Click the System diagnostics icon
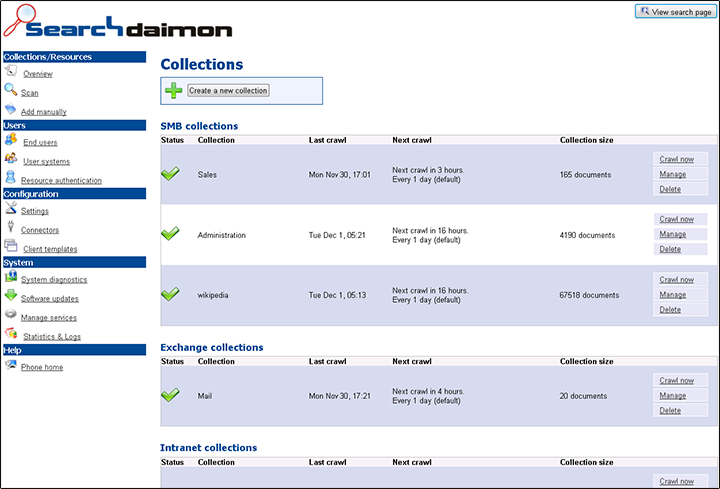Viewport: 720px width, 489px height. click(11, 276)
